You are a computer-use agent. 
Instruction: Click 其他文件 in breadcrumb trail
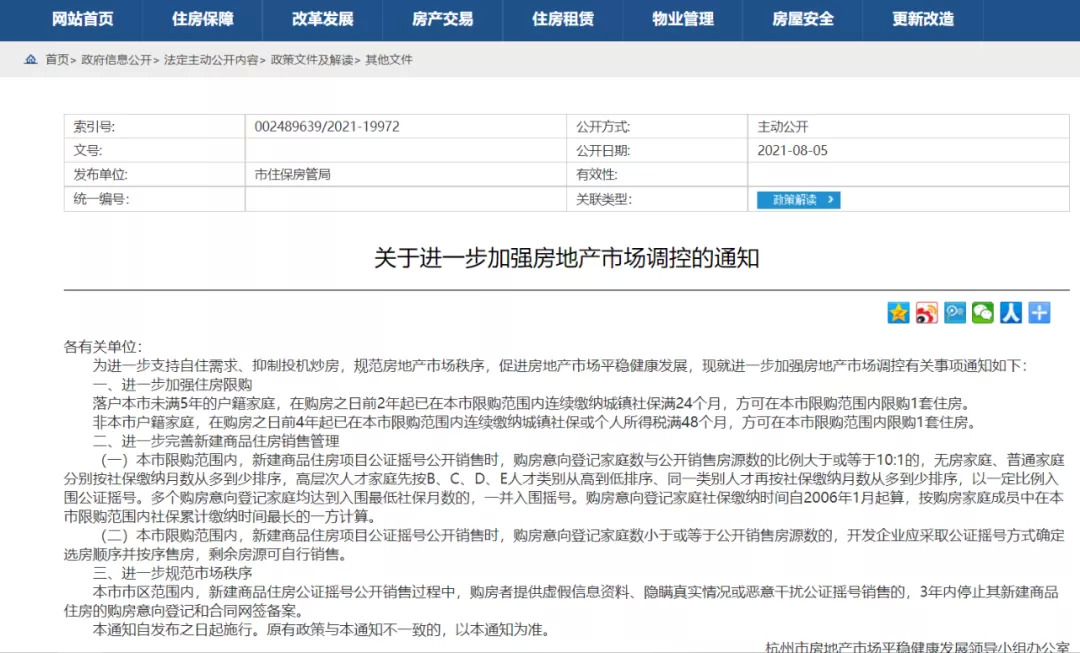point(389,60)
